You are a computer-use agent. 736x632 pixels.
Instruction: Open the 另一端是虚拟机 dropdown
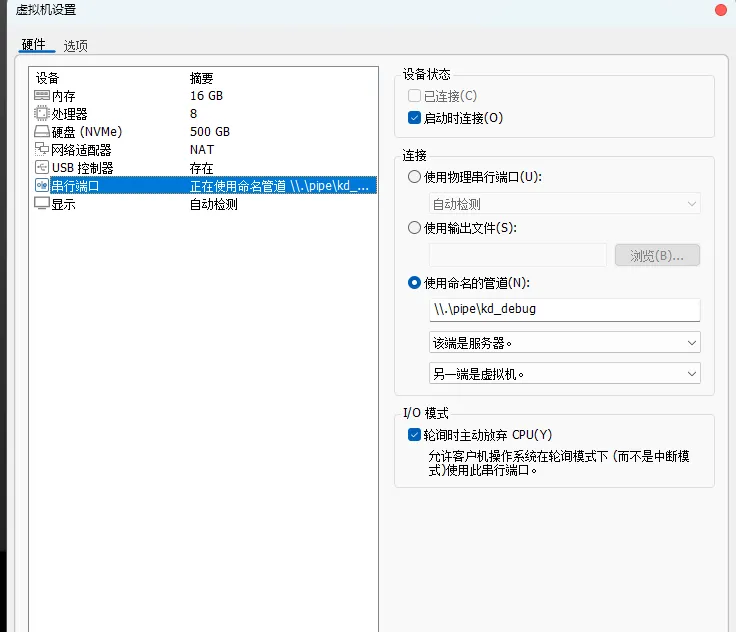click(565, 374)
